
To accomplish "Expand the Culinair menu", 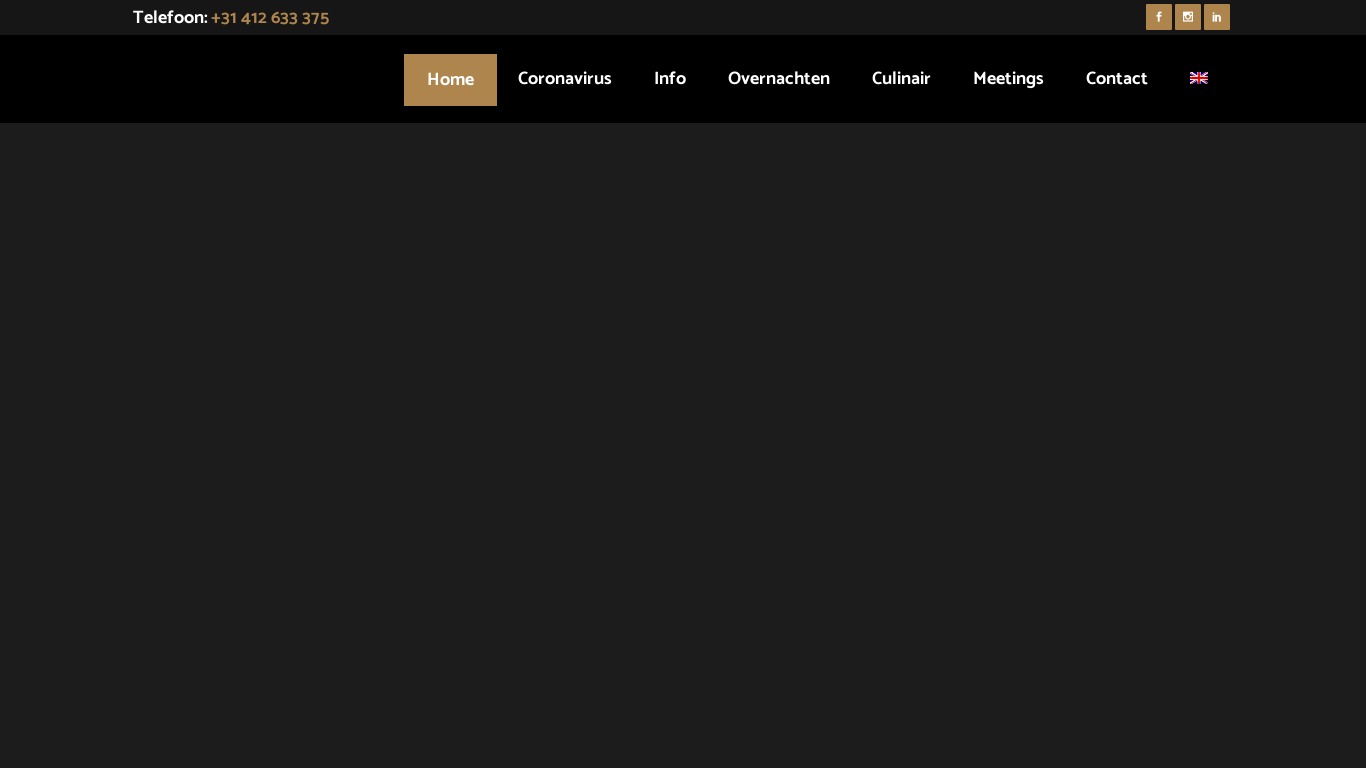I will coord(900,79).
